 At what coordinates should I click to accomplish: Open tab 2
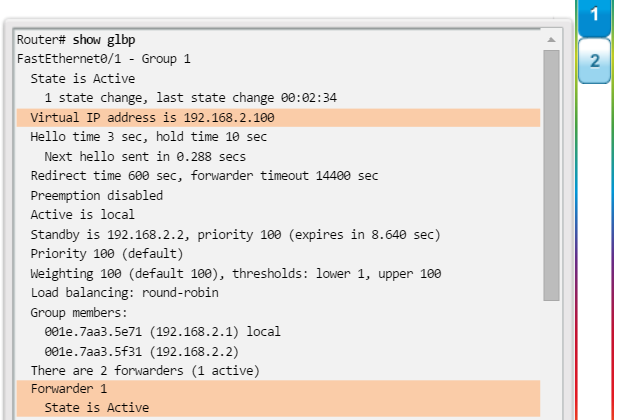[x=594, y=61]
